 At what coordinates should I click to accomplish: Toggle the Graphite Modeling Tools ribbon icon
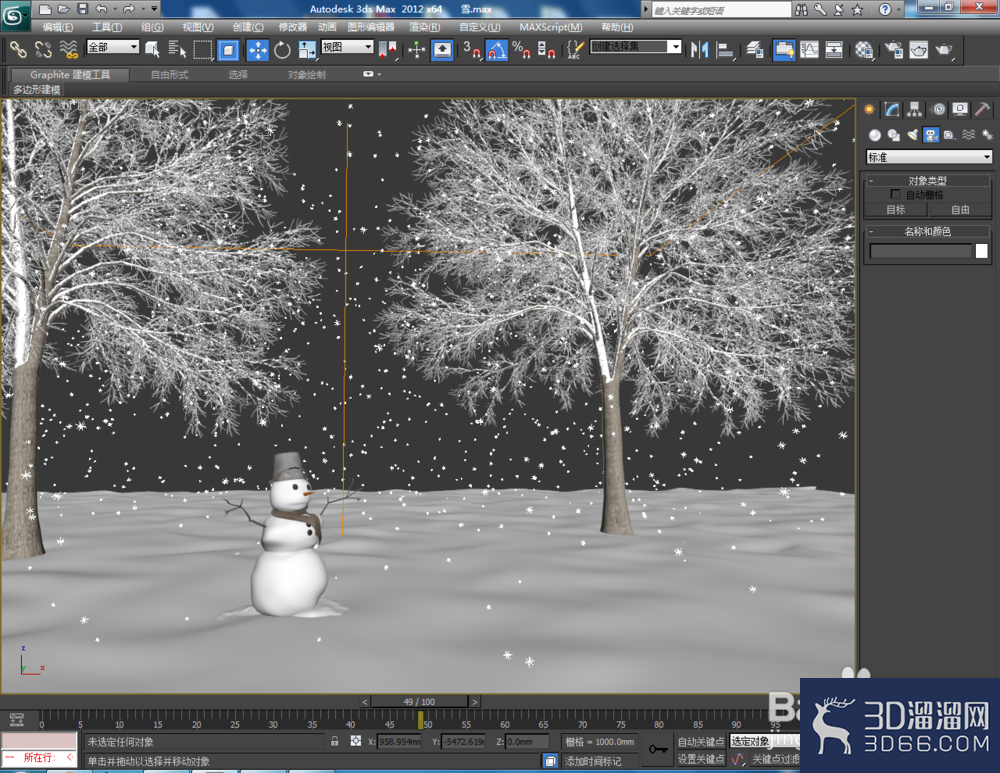click(784, 49)
